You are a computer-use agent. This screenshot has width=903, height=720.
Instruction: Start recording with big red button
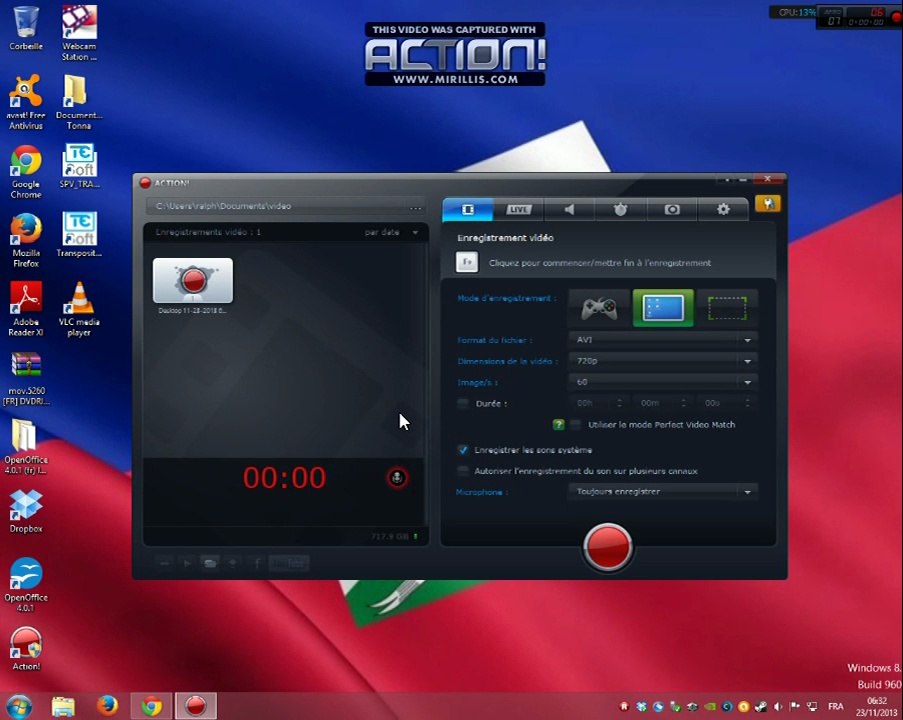click(x=608, y=547)
